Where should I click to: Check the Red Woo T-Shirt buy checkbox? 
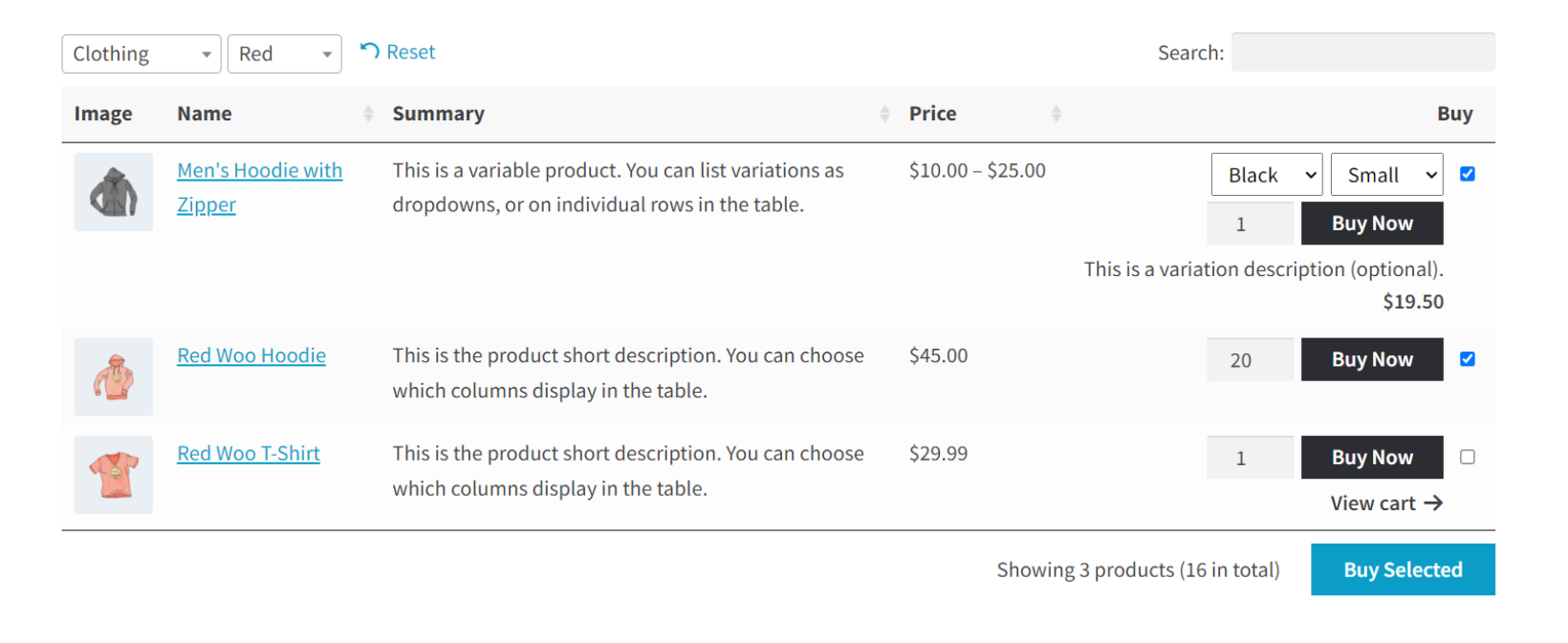click(x=1468, y=457)
